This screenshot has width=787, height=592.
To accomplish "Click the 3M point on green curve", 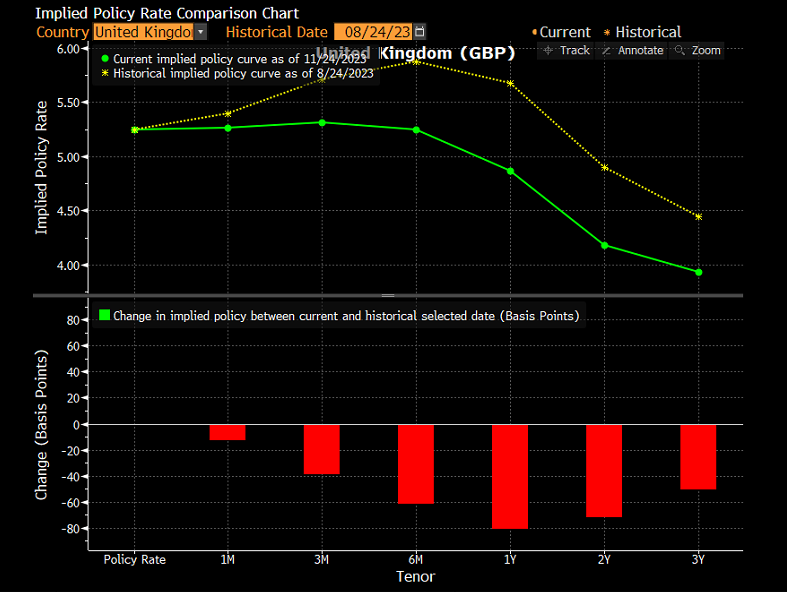I will (322, 123).
